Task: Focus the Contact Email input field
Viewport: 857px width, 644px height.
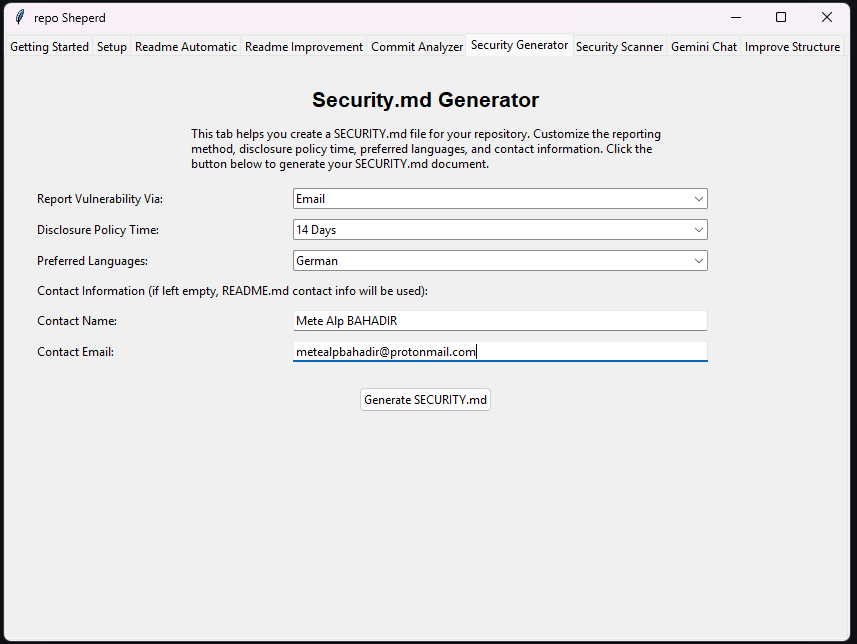Action: [x=500, y=352]
